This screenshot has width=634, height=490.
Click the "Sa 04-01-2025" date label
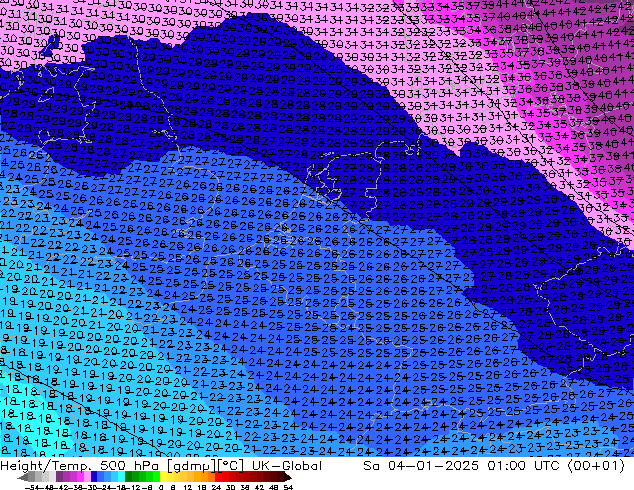tap(423, 466)
